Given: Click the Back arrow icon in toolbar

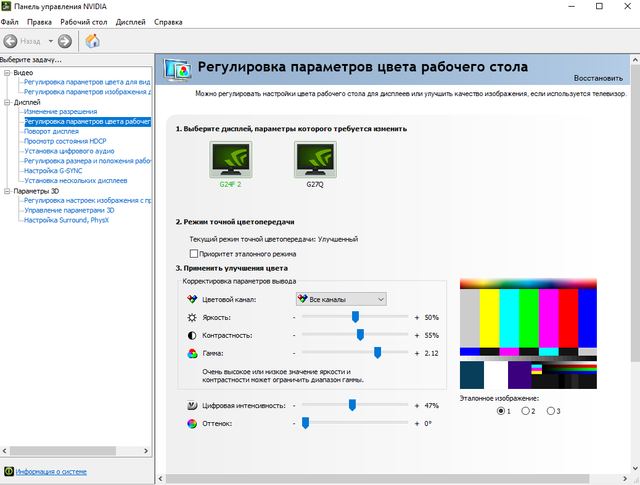Looking at the screenshot, I should point(10,41).
